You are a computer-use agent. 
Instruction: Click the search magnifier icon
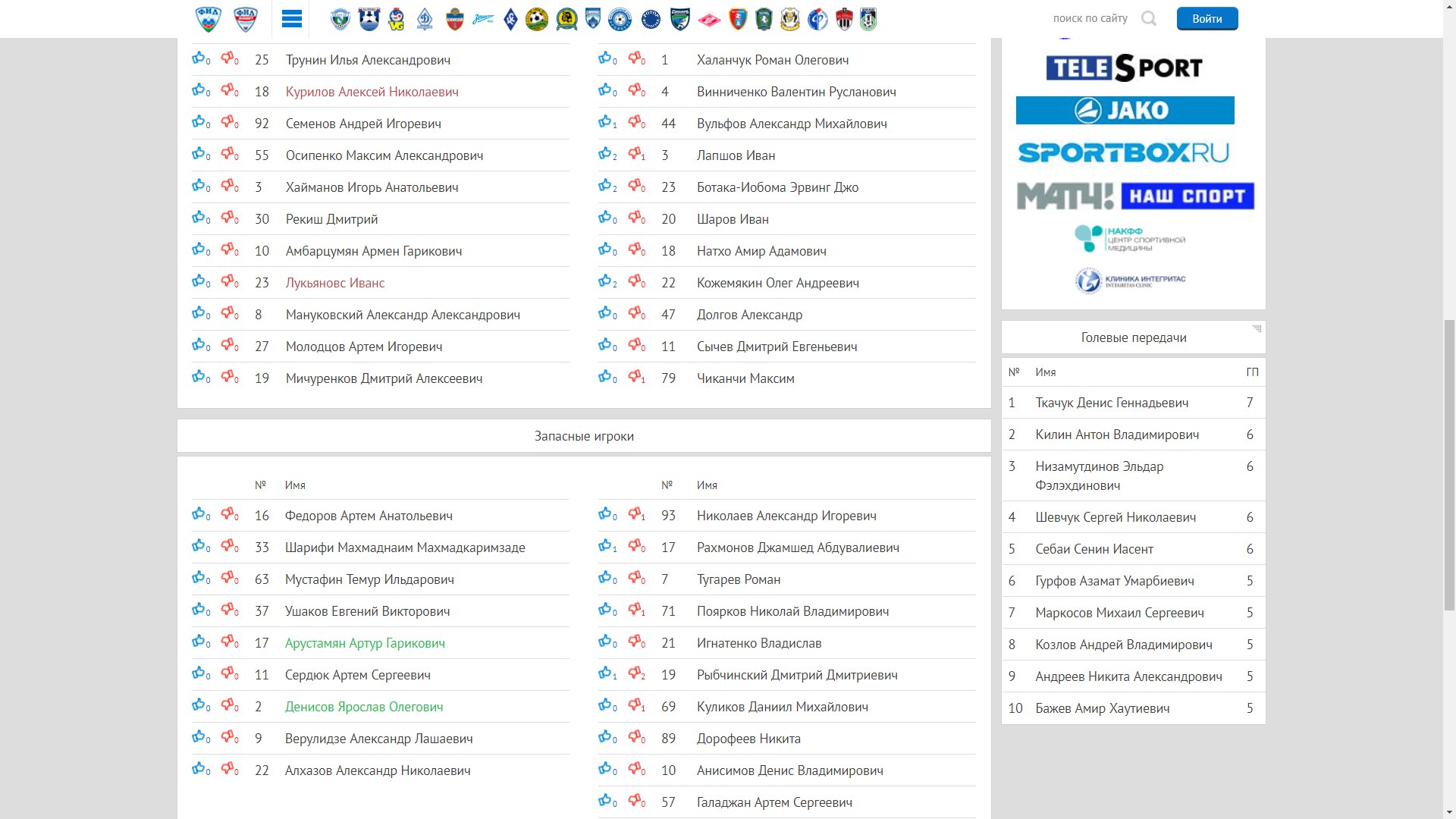[x=1149, y=19]
